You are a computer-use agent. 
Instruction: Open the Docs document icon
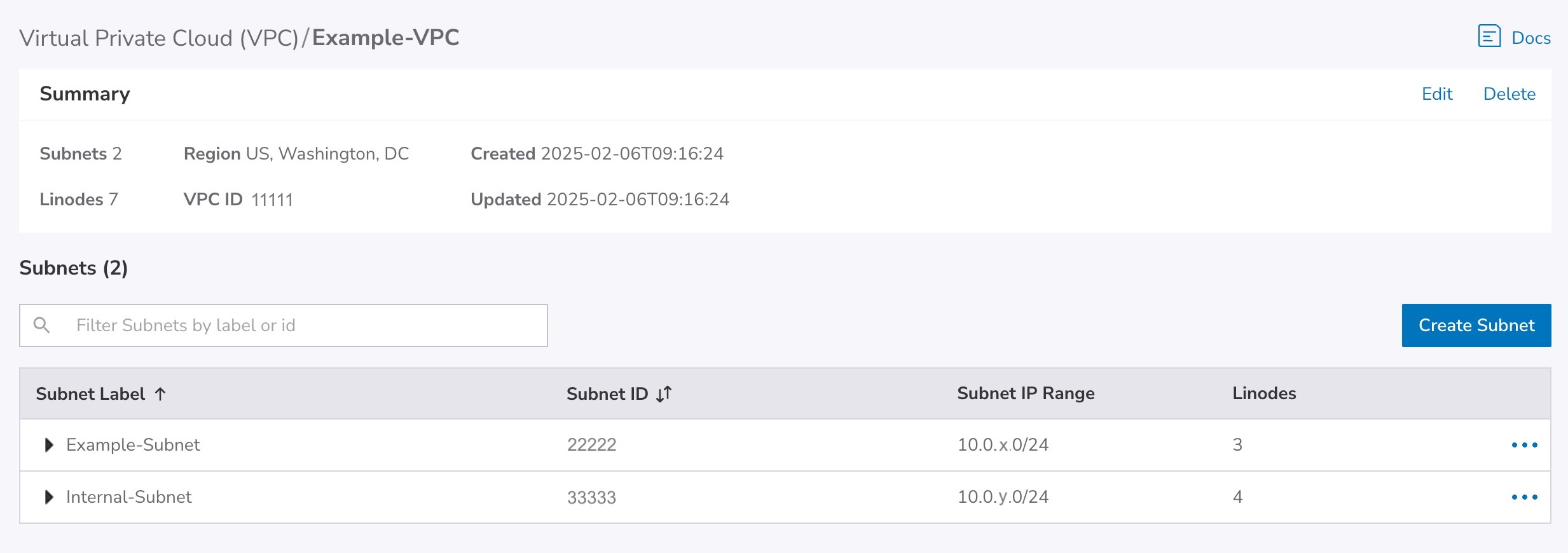pyautogui.click(x=1489, y=37)
